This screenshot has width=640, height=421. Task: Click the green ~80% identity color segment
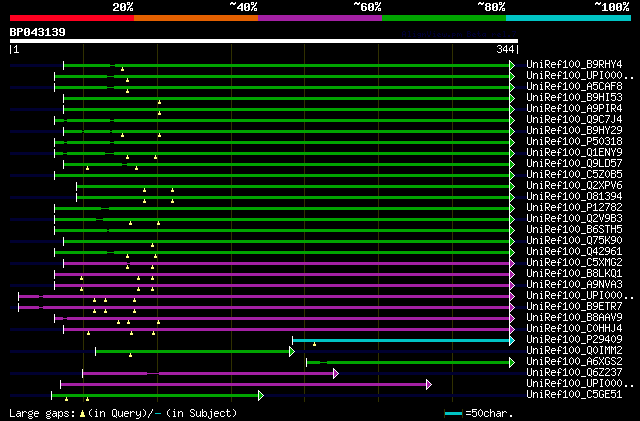click(444, 18)
